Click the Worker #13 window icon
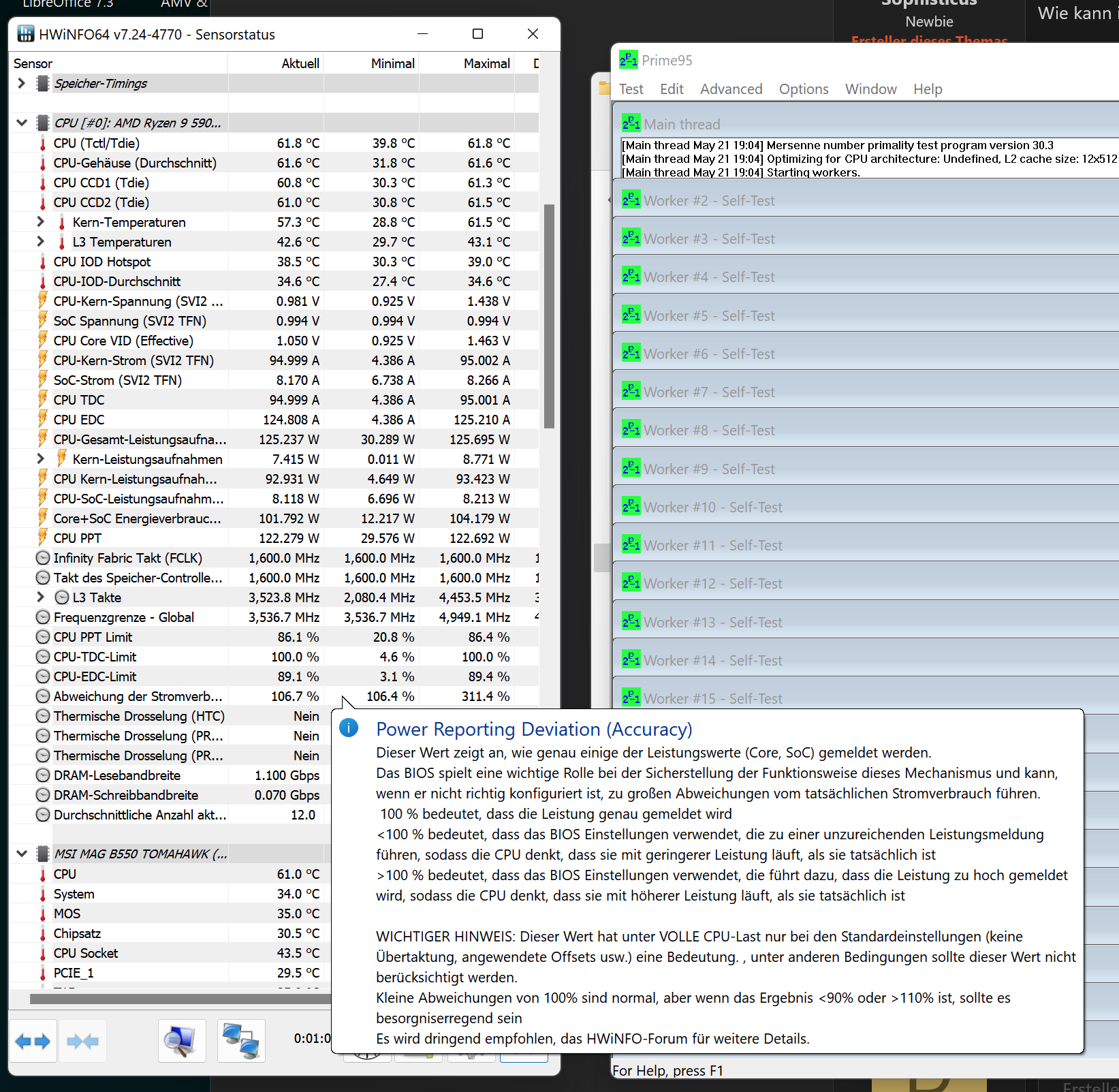1119x1092 pixels. [x=631, y=622]
